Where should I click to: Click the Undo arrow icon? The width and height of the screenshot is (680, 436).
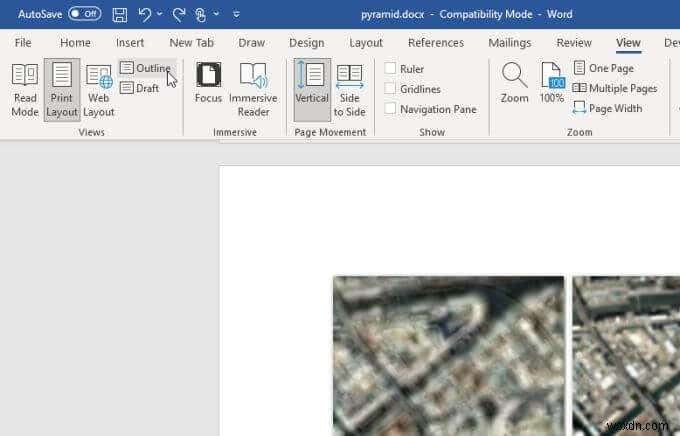coord(144,15)
